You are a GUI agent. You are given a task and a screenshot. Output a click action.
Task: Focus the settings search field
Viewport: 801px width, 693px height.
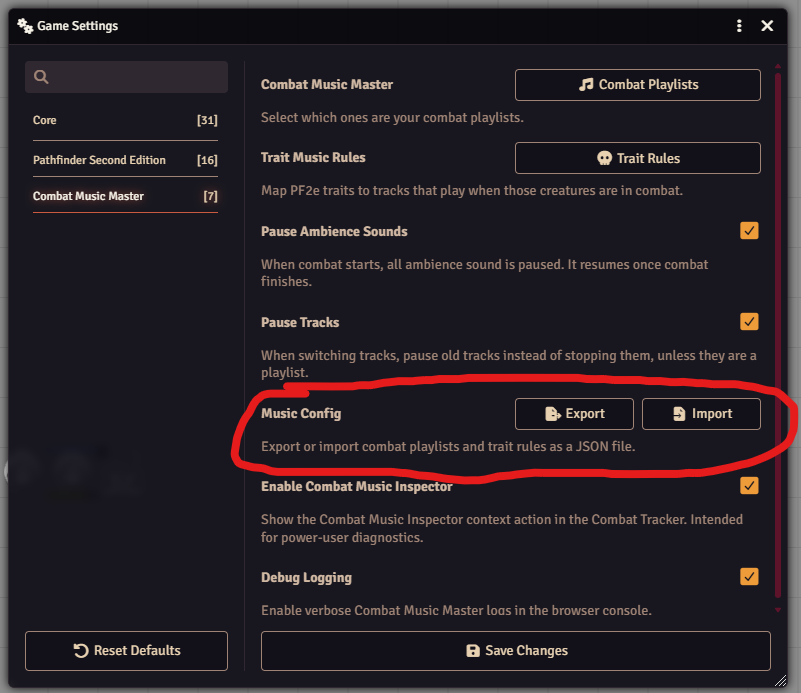[x=126, y=77]
